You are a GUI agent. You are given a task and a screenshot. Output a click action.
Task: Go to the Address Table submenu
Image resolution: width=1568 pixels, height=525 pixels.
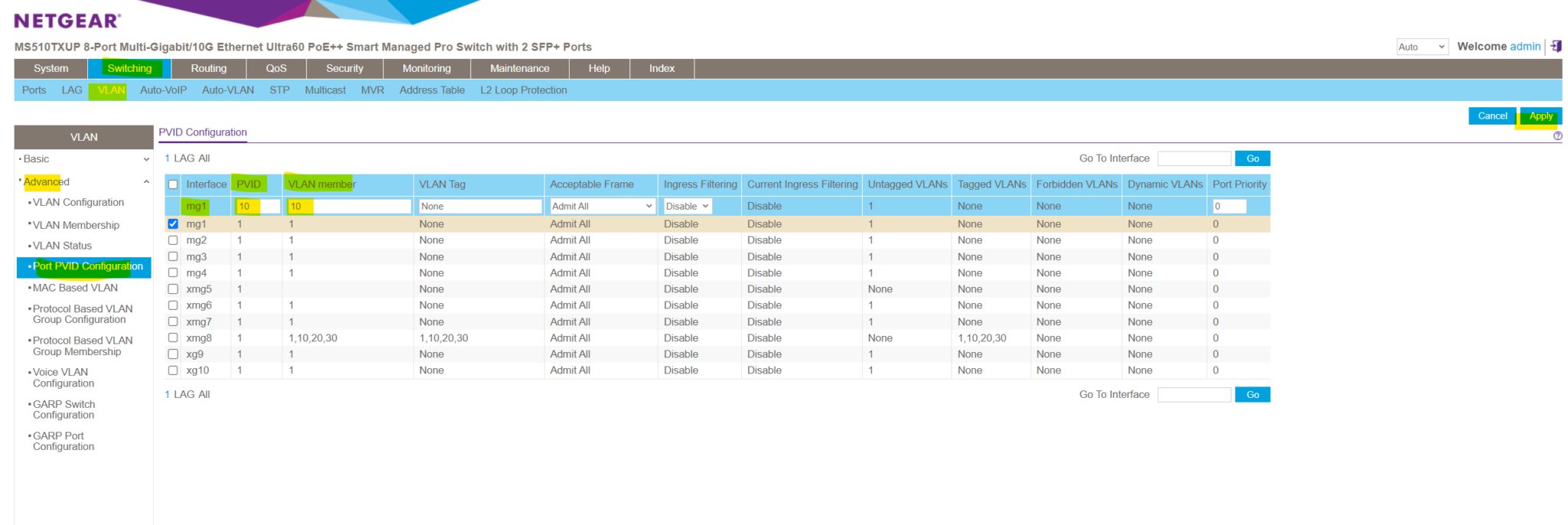pyautogui.click(x=432, y=90)
